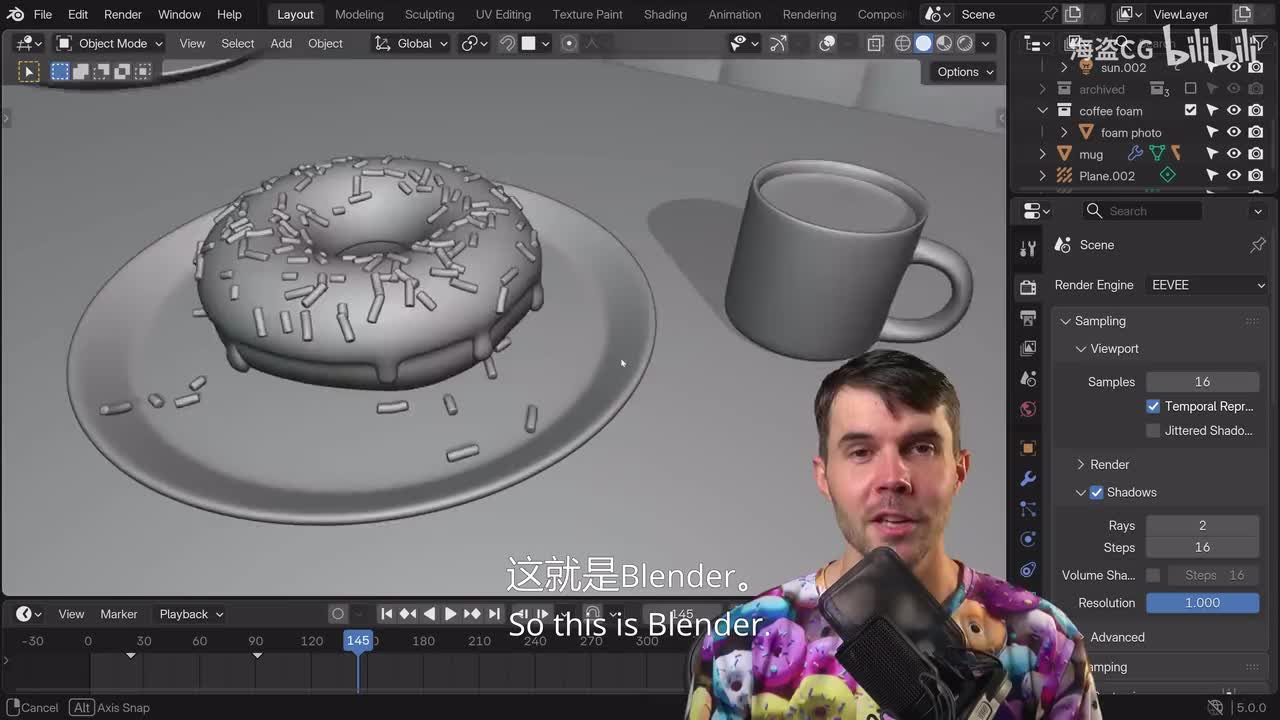
Task: Click the viewport Samples value field
Action: coord(1202,382)
